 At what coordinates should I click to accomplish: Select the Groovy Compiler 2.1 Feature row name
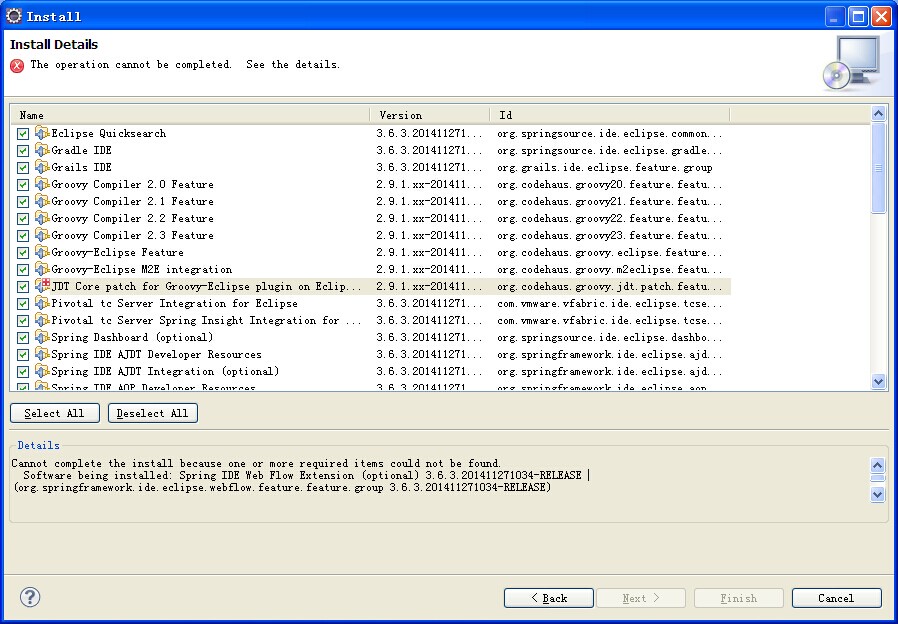click(132, 202)
